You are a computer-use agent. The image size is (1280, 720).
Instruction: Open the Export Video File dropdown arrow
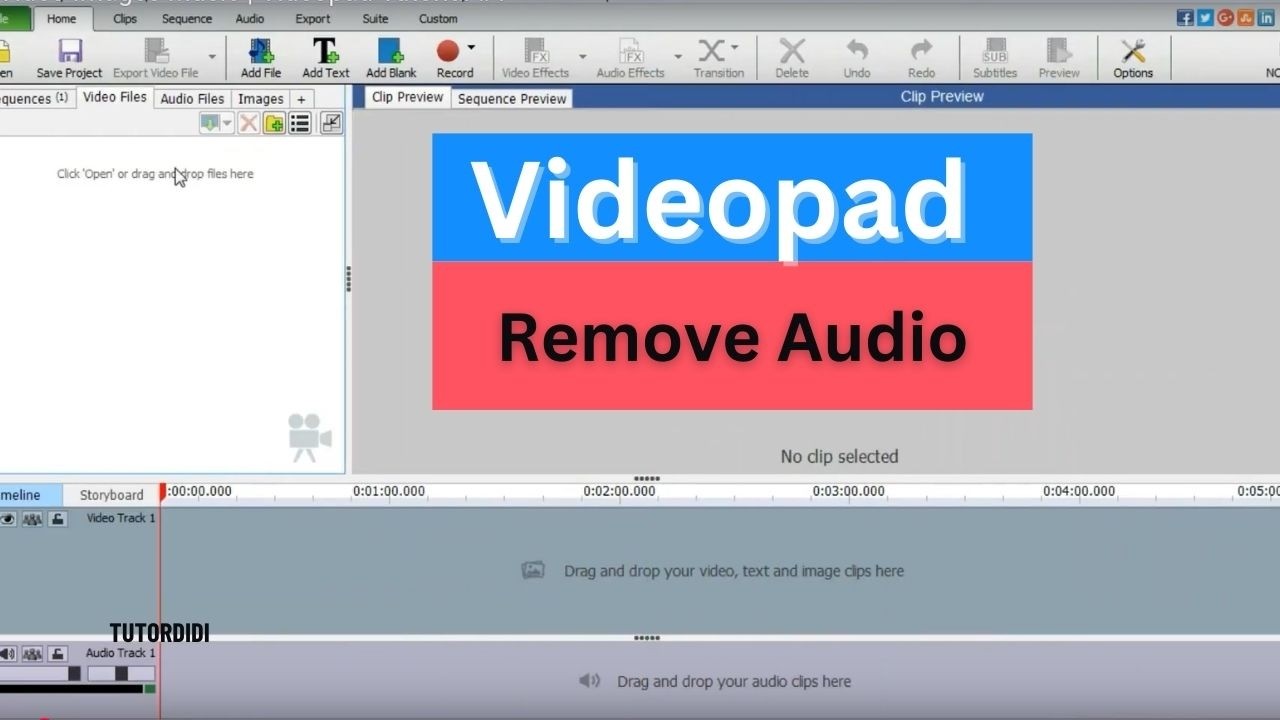(211, 57)
